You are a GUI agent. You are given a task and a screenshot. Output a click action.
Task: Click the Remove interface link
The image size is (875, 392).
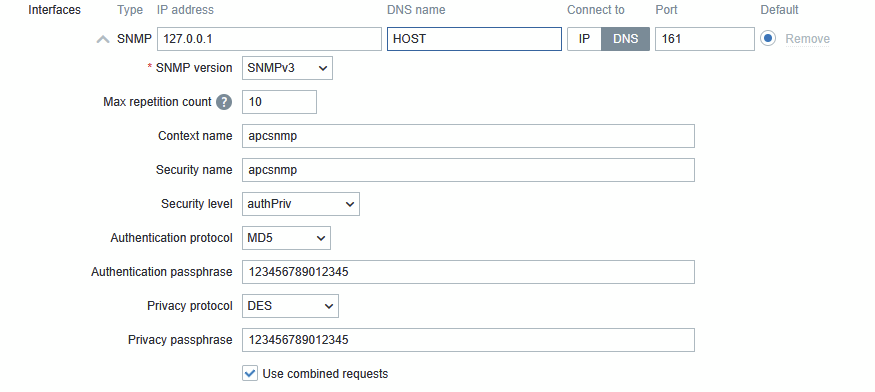click(x=807, y=39)
